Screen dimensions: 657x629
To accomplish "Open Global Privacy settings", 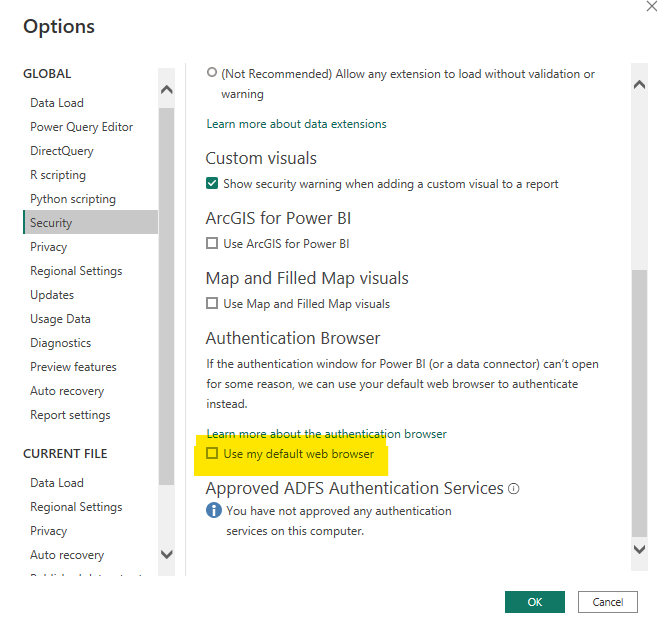I will pyautogui.click(x=49, y=247).
